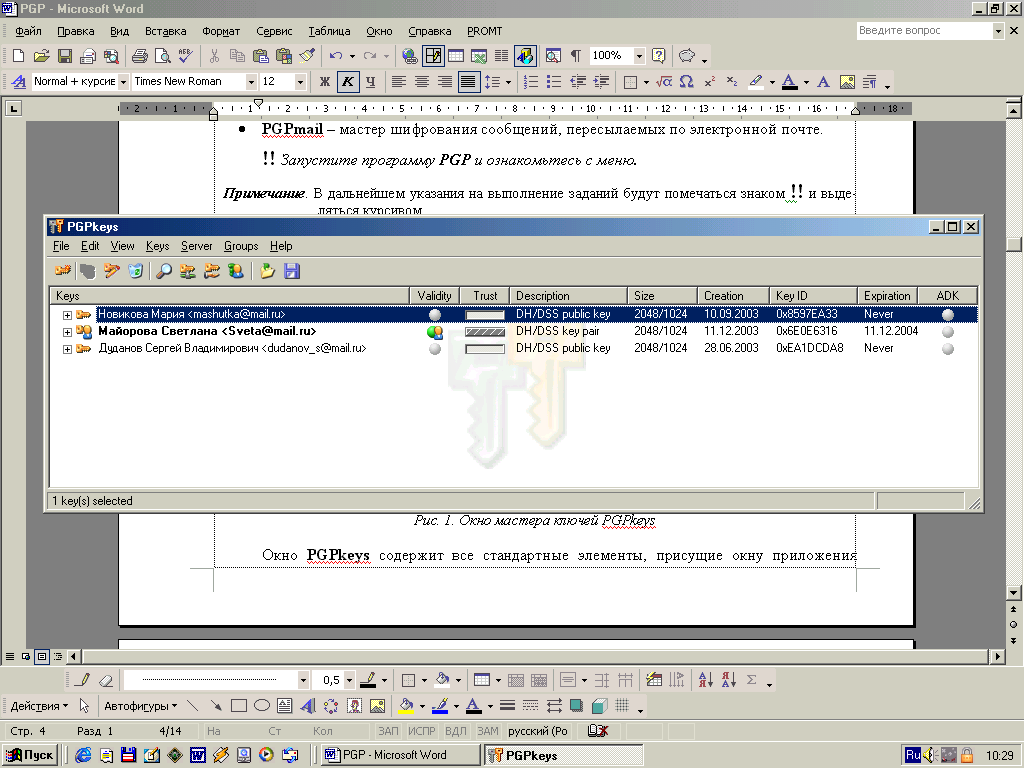Open the Groups menu in PGPkeys
This screenshot has height=768, width=1024.
click(241, 246)
